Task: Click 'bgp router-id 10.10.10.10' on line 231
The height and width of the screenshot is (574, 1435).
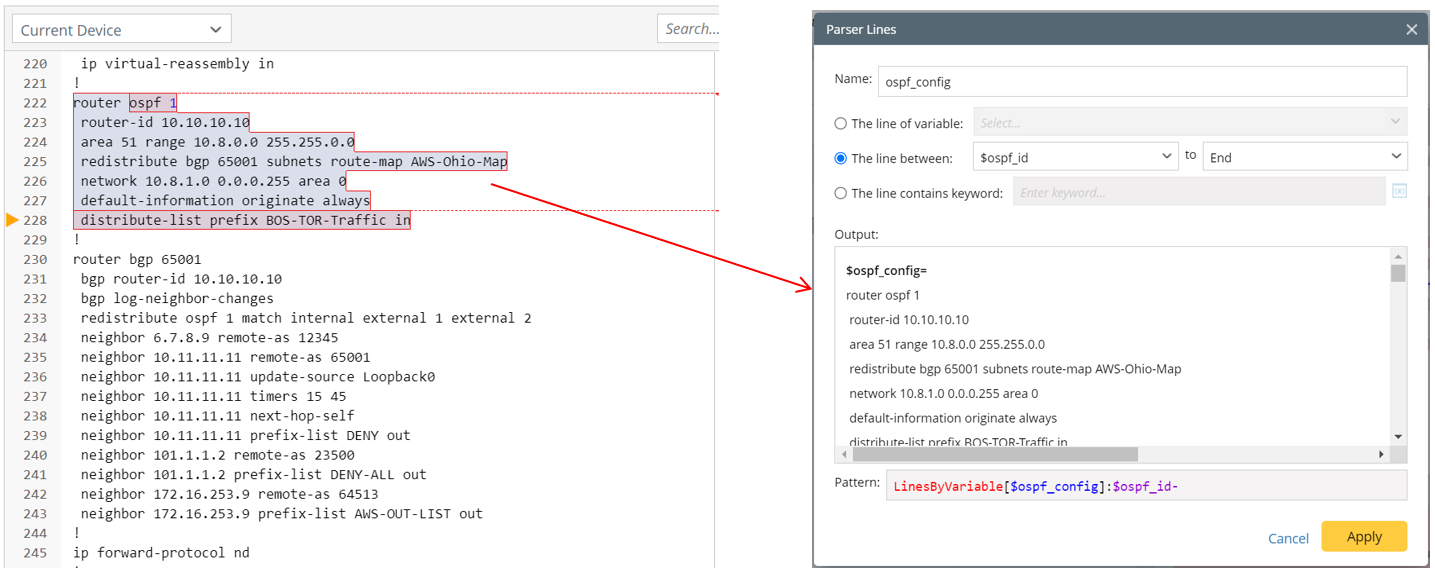Action: pyautogui.click(x=181, y=279)
